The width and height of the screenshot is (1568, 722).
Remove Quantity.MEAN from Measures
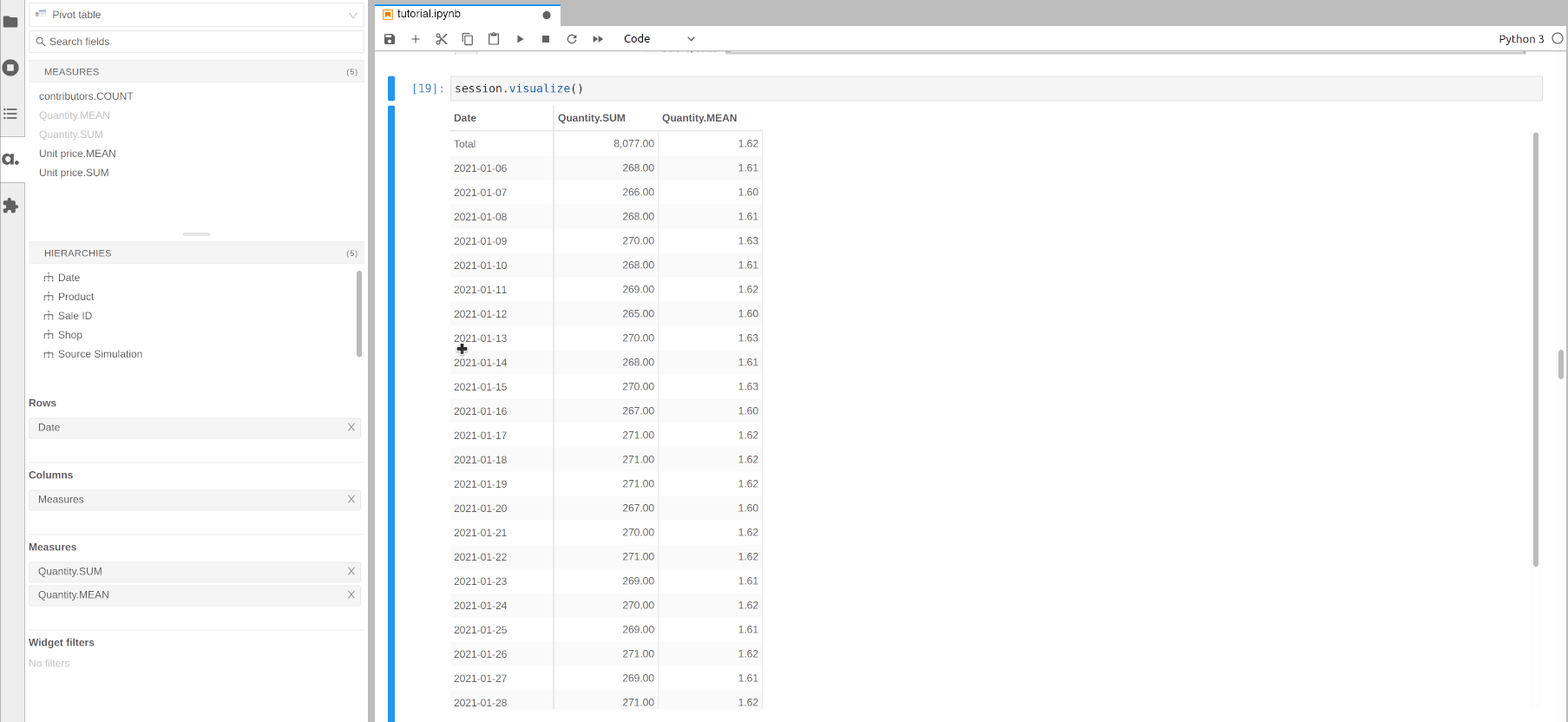351,594
